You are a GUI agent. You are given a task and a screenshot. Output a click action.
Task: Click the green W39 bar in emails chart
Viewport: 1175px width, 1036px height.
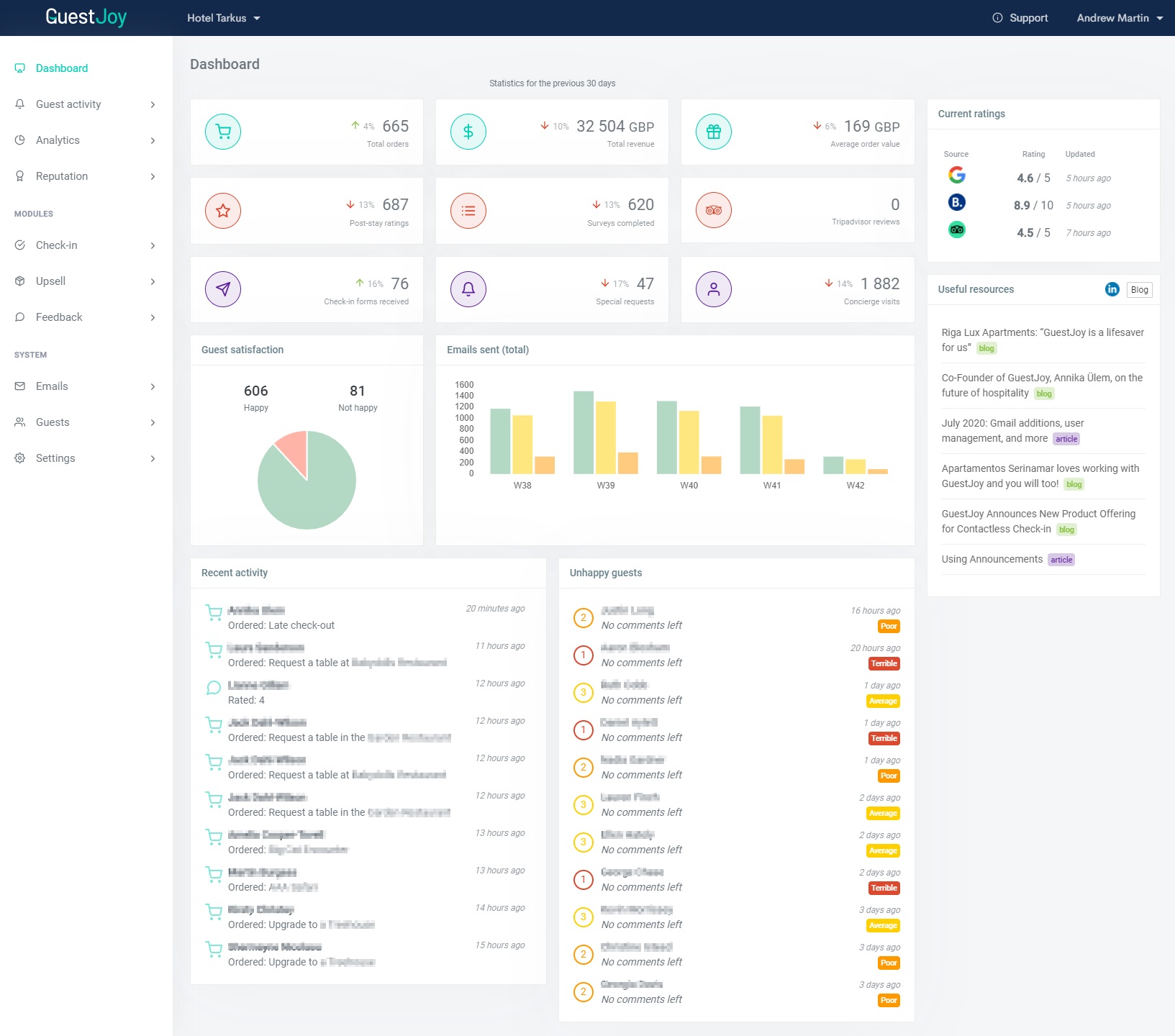(584, 432)
